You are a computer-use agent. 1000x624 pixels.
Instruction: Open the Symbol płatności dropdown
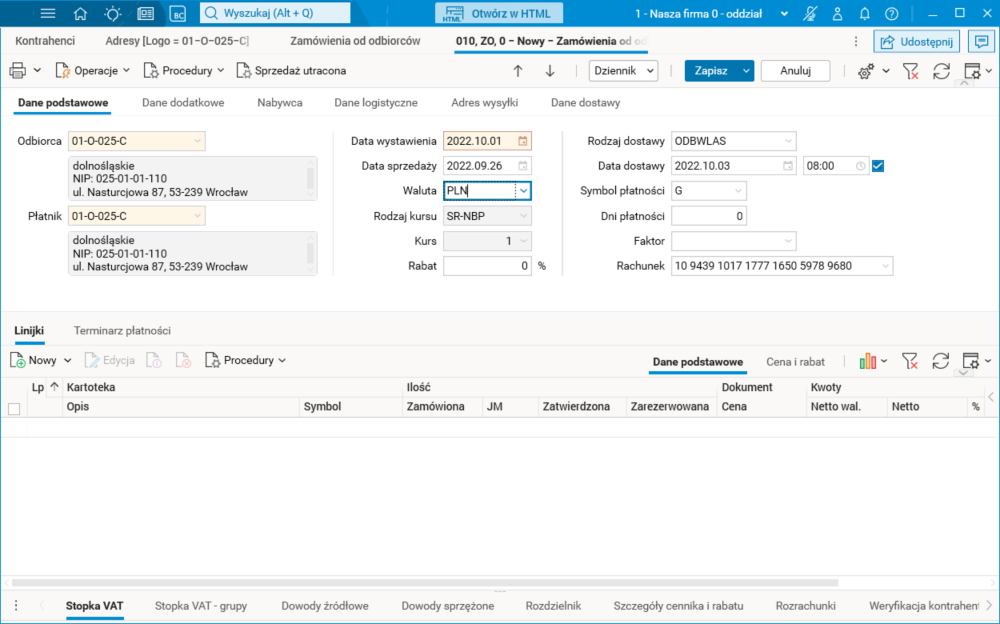[738, 191]
